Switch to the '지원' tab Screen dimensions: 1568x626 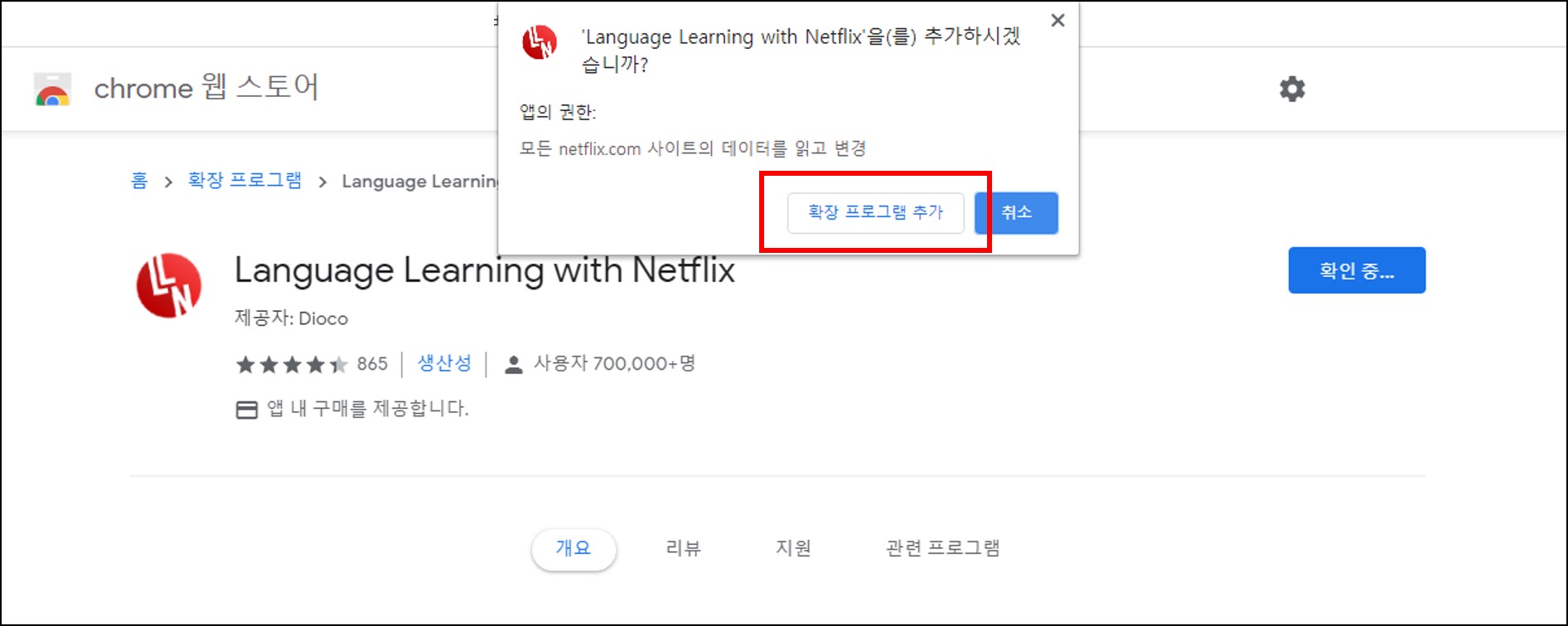coord(793,548)
